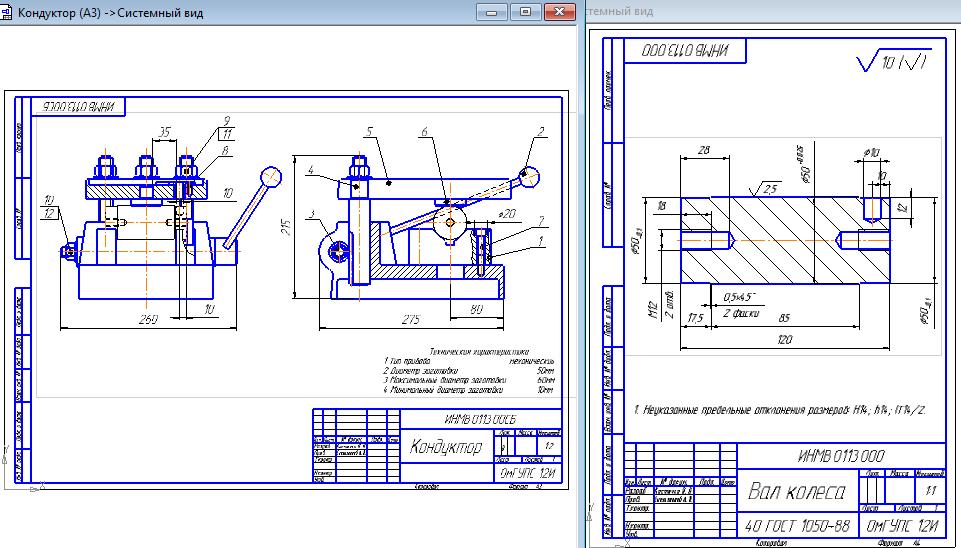Select position number 8 leader label
Screen dimensions: 961x548
(226, 150)
